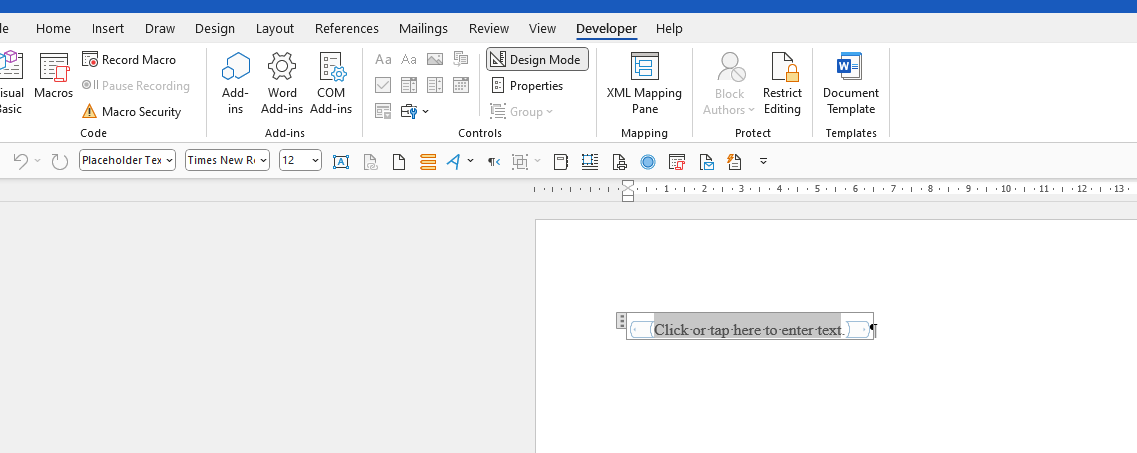Customize Quick Access Toolbar dropdown
This screenshot has width=1137, height=453.
click(x=763, y=161)
